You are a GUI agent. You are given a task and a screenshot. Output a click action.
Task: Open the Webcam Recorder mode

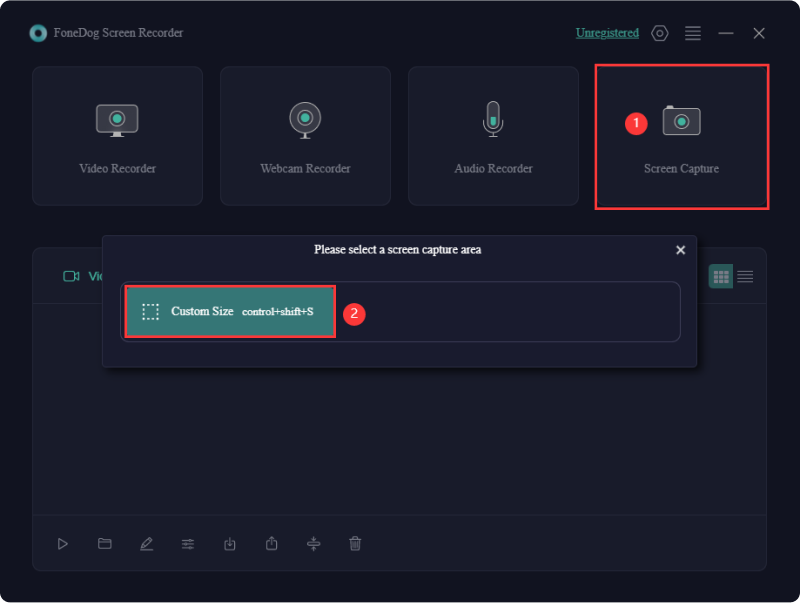(x=305, y=136)
